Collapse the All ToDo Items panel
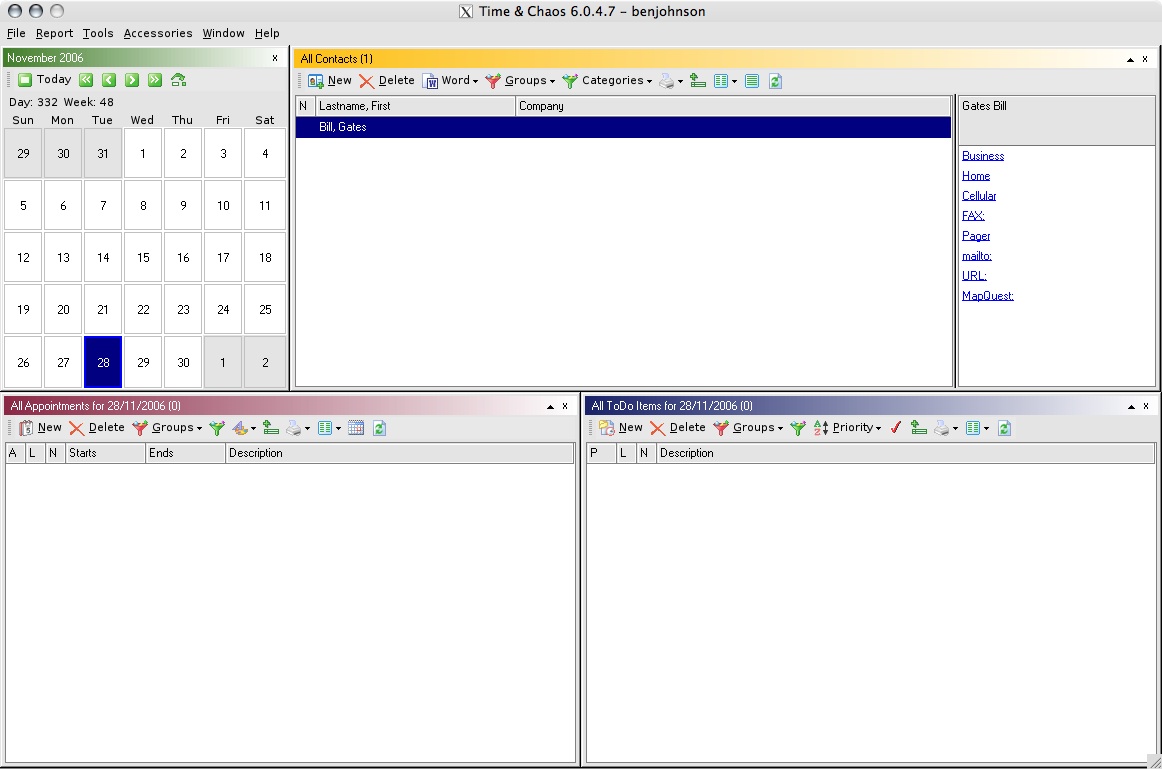 click(x=1133, y=406)
